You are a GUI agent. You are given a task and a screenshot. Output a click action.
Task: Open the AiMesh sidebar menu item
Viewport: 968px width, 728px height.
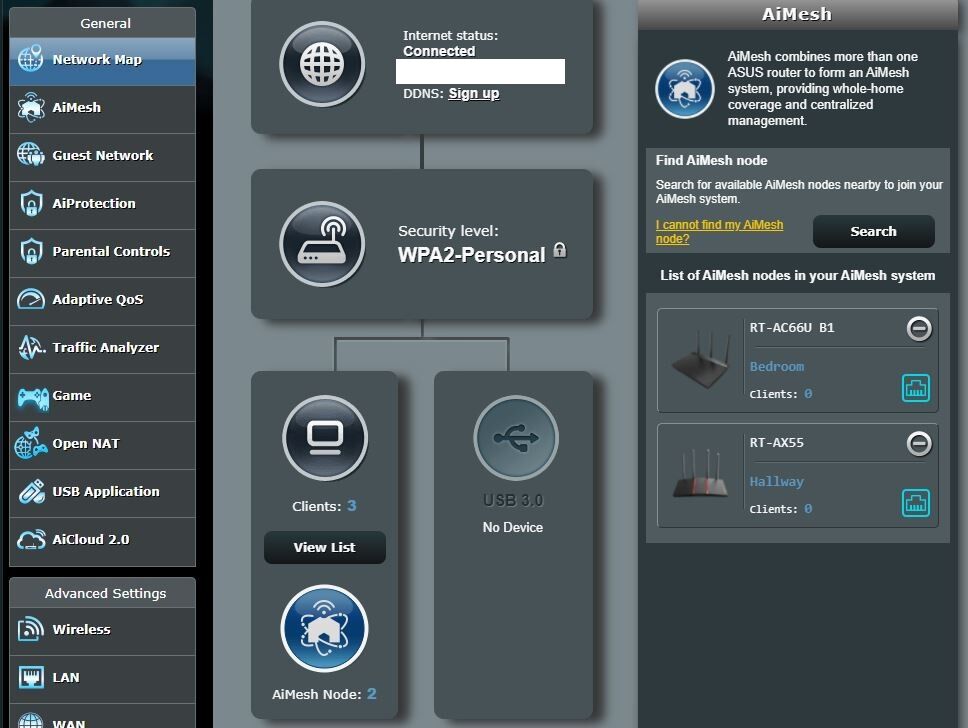point(102,109)
